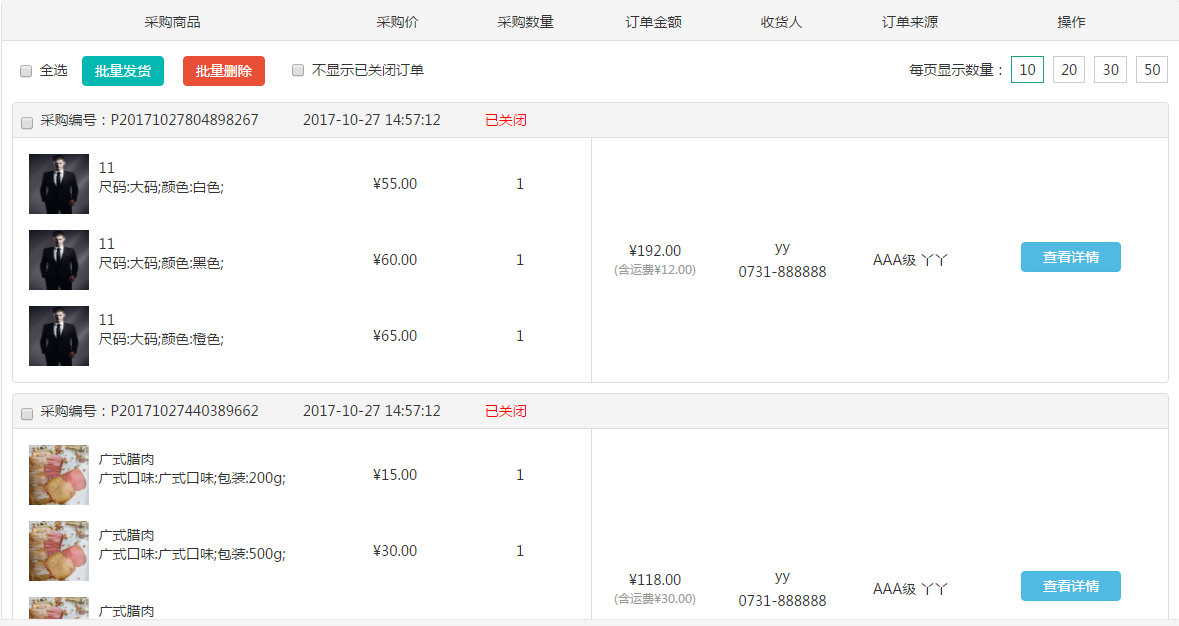This screenshot has height=626, width=1179.
Task: Toggle 不显示已关闭订单 checkbox
Action: [298, 70]
